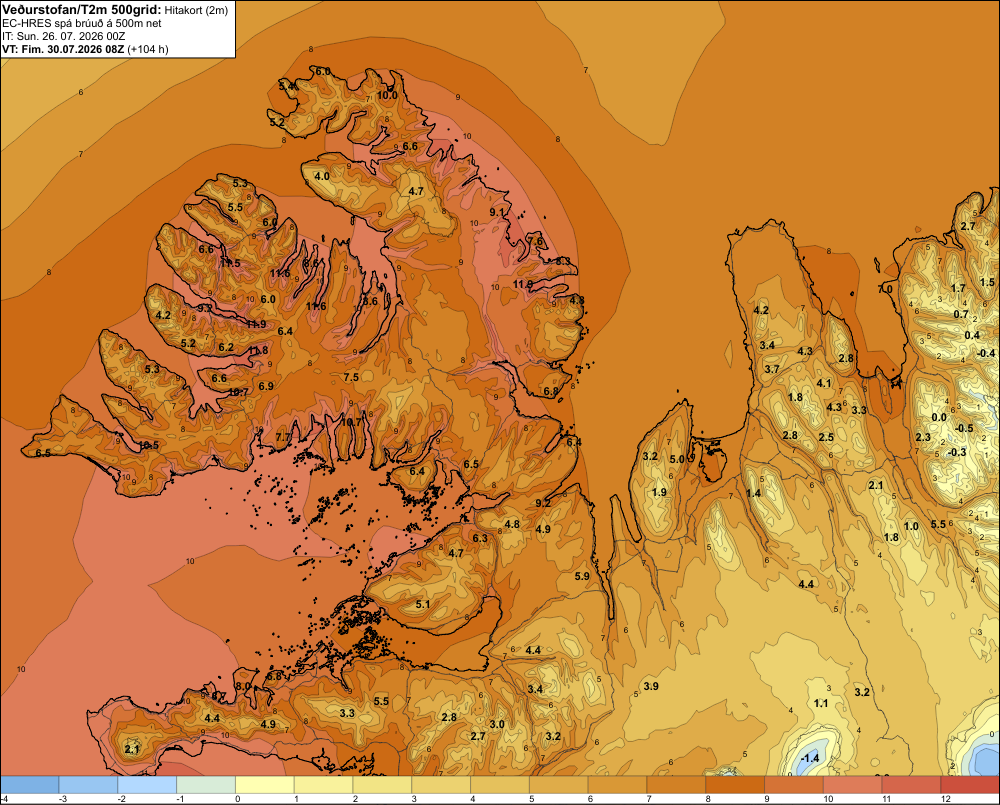This screenshot has width=1000, height=805.
Task: Click the '3.0' temperature value on the map
Action: 497,724
